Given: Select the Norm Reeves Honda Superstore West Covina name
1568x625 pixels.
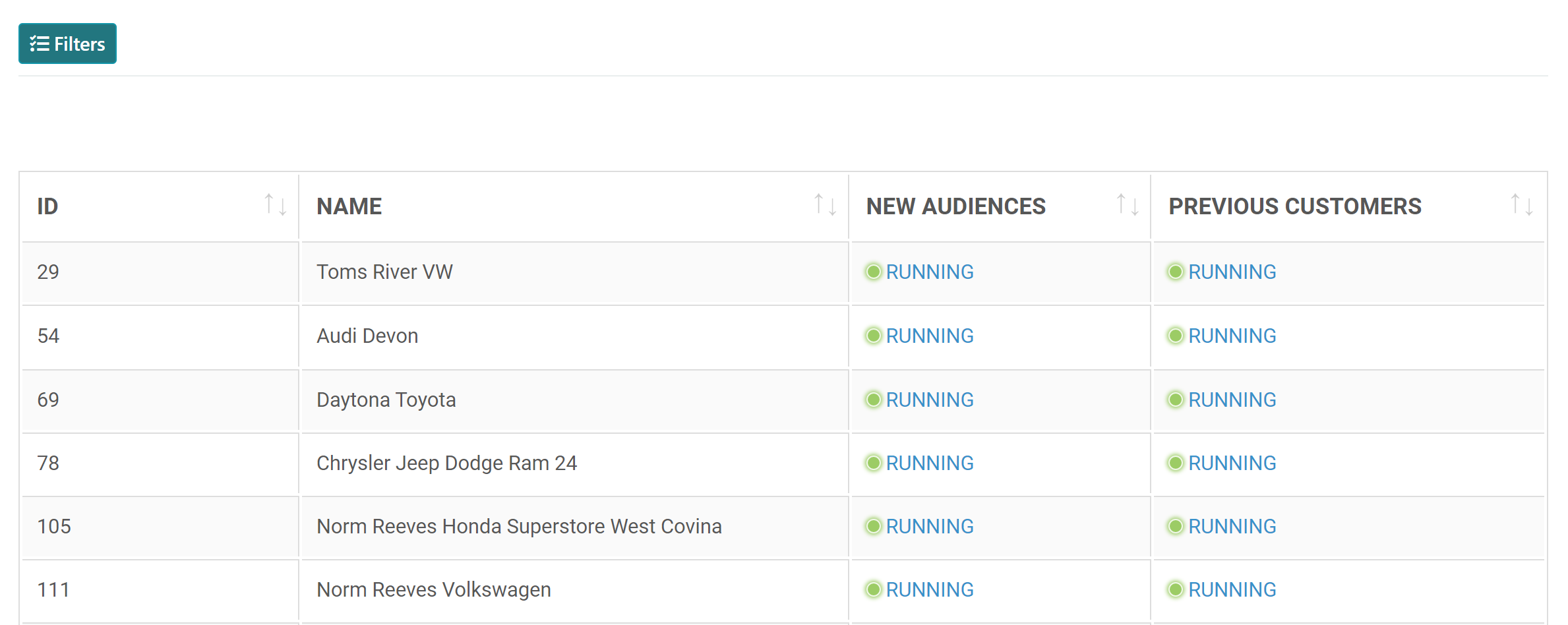Looking at the screenshot, I should pos(519,526).
